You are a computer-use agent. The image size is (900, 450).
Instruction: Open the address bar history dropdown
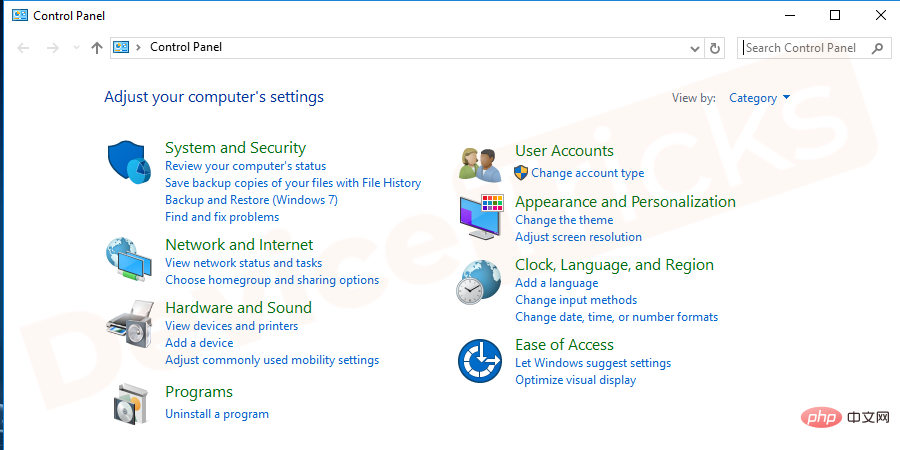(695, 48)
